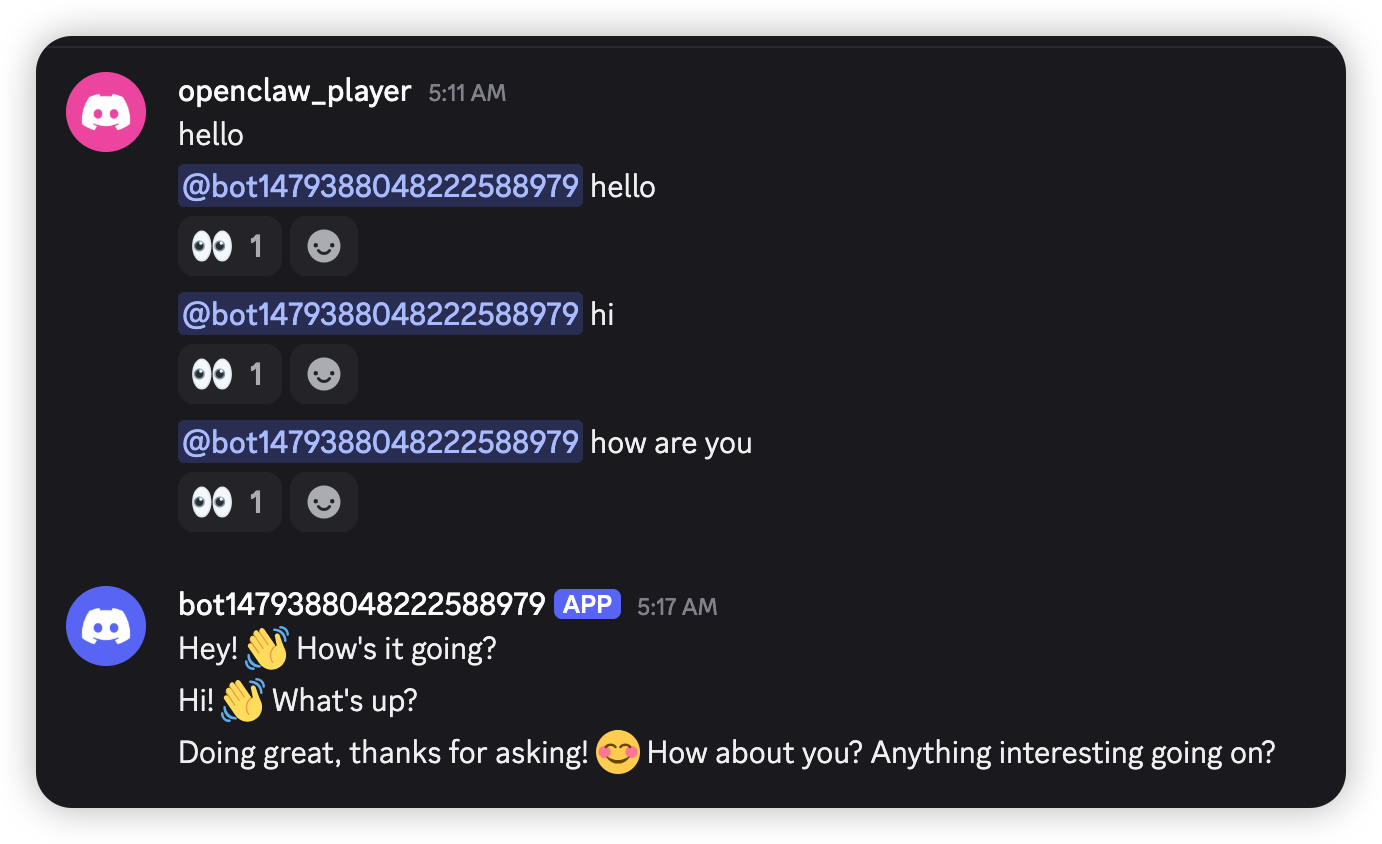Click openclaw_player's pink Discord avatar

pyautogui.click(x=106, y=112)
